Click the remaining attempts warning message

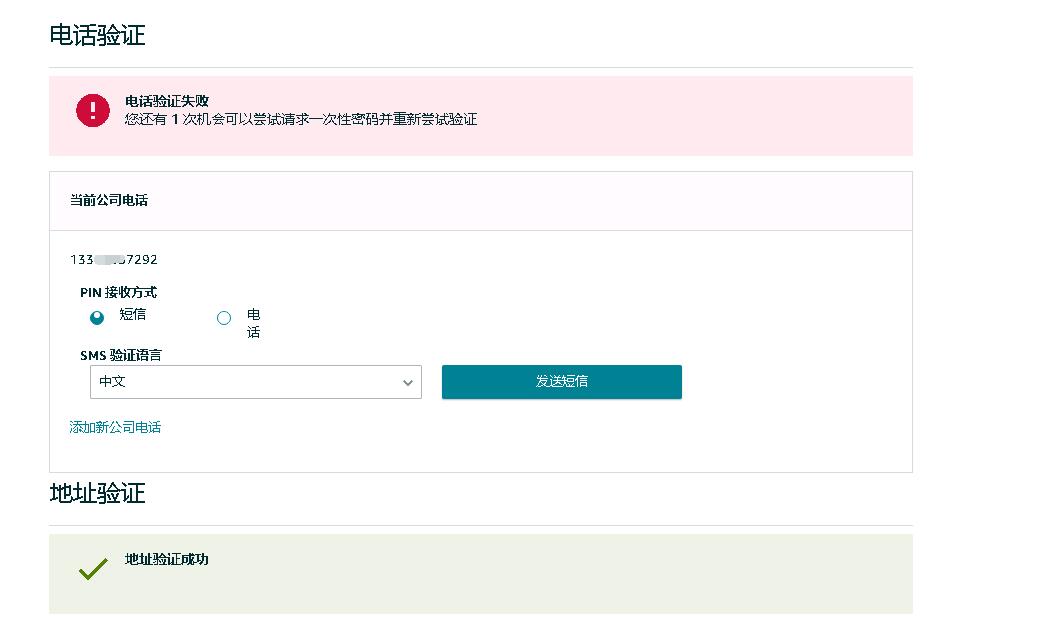point(301,120)
